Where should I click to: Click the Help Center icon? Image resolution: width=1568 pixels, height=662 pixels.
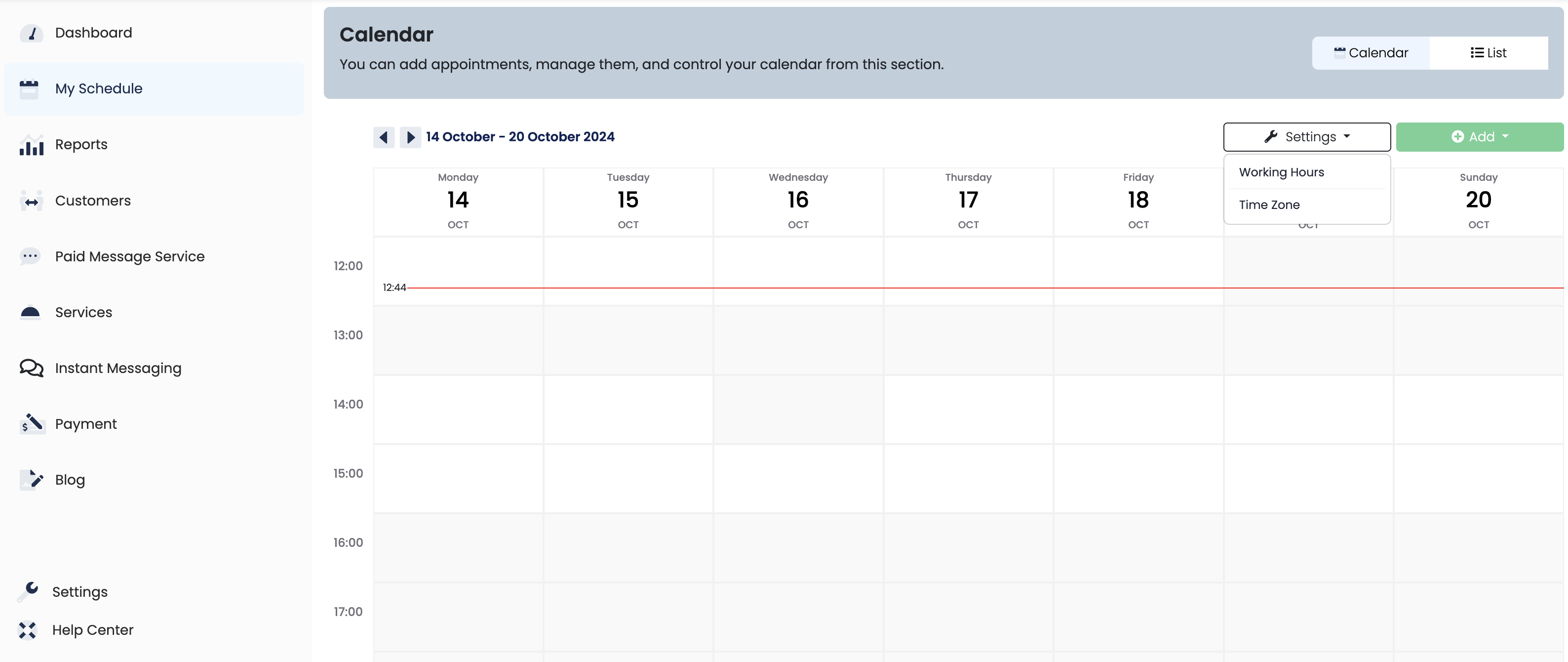coord(27,630)
